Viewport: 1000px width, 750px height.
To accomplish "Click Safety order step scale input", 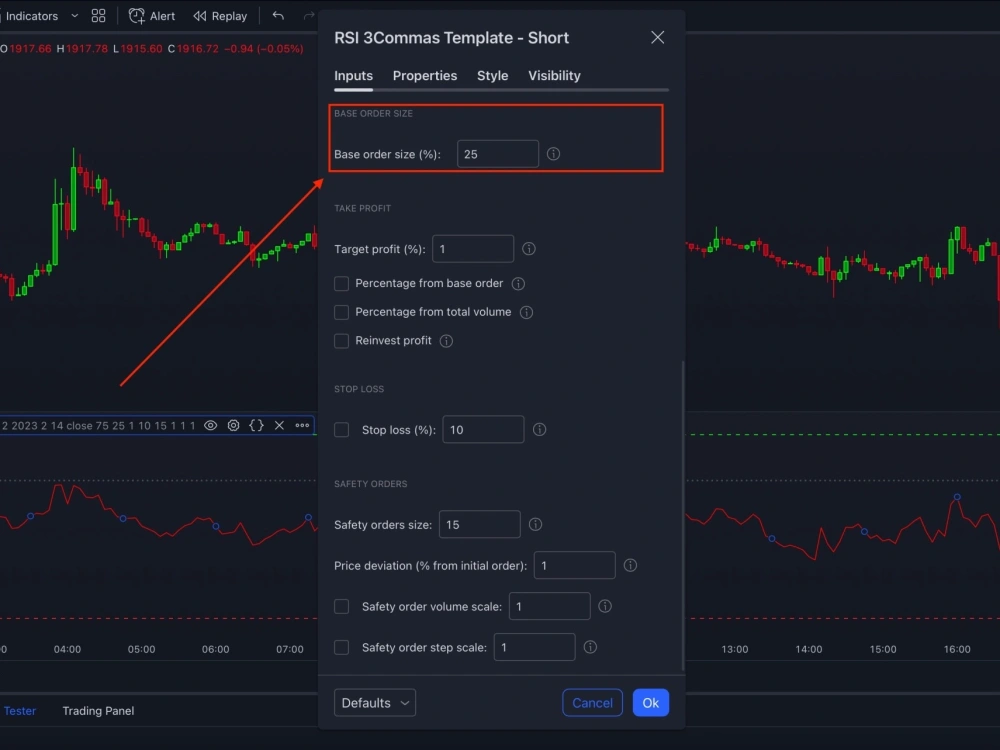I will [534, 647].
